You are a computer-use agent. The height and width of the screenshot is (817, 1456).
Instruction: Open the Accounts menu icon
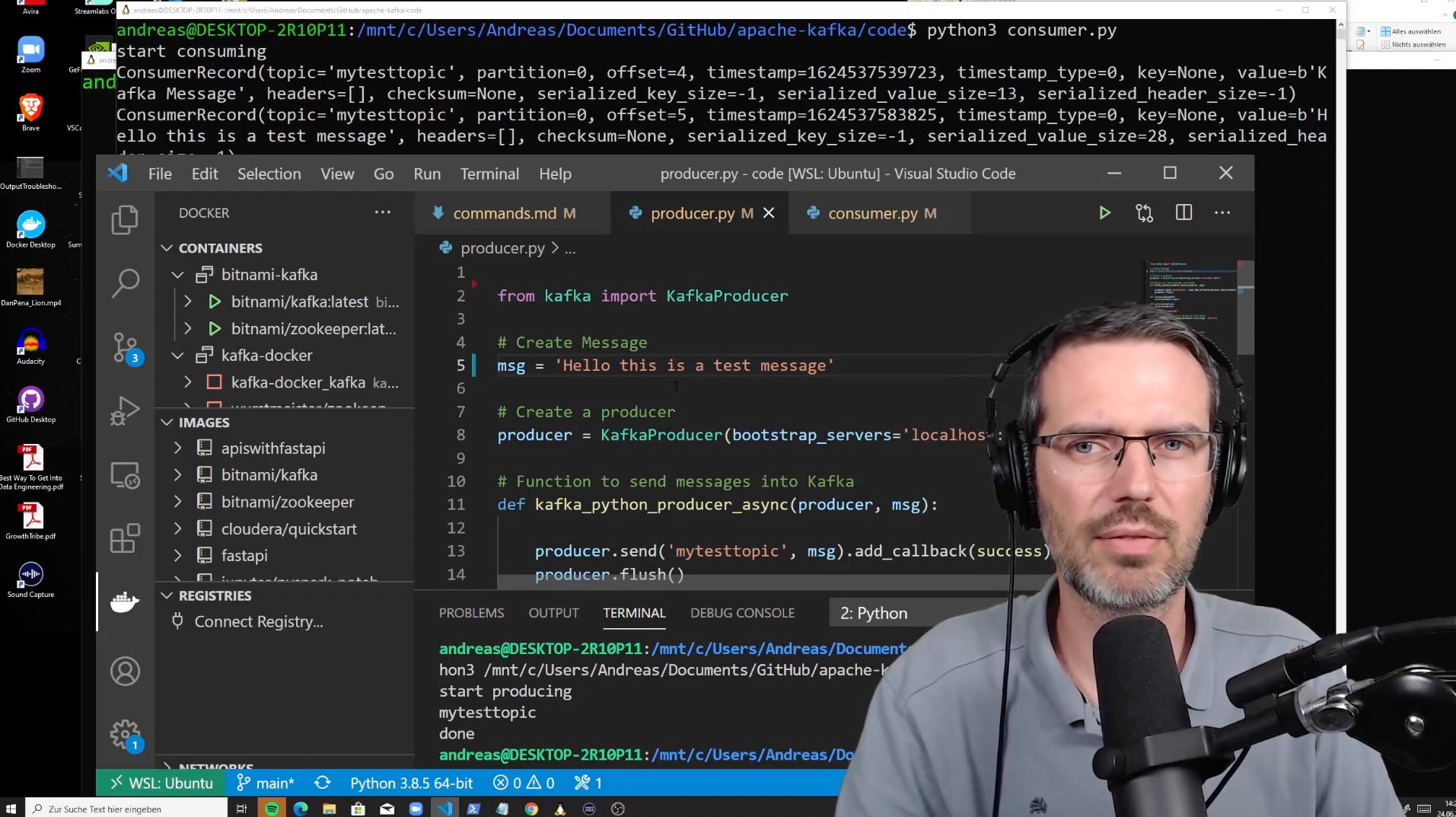(x=125, y=672)
